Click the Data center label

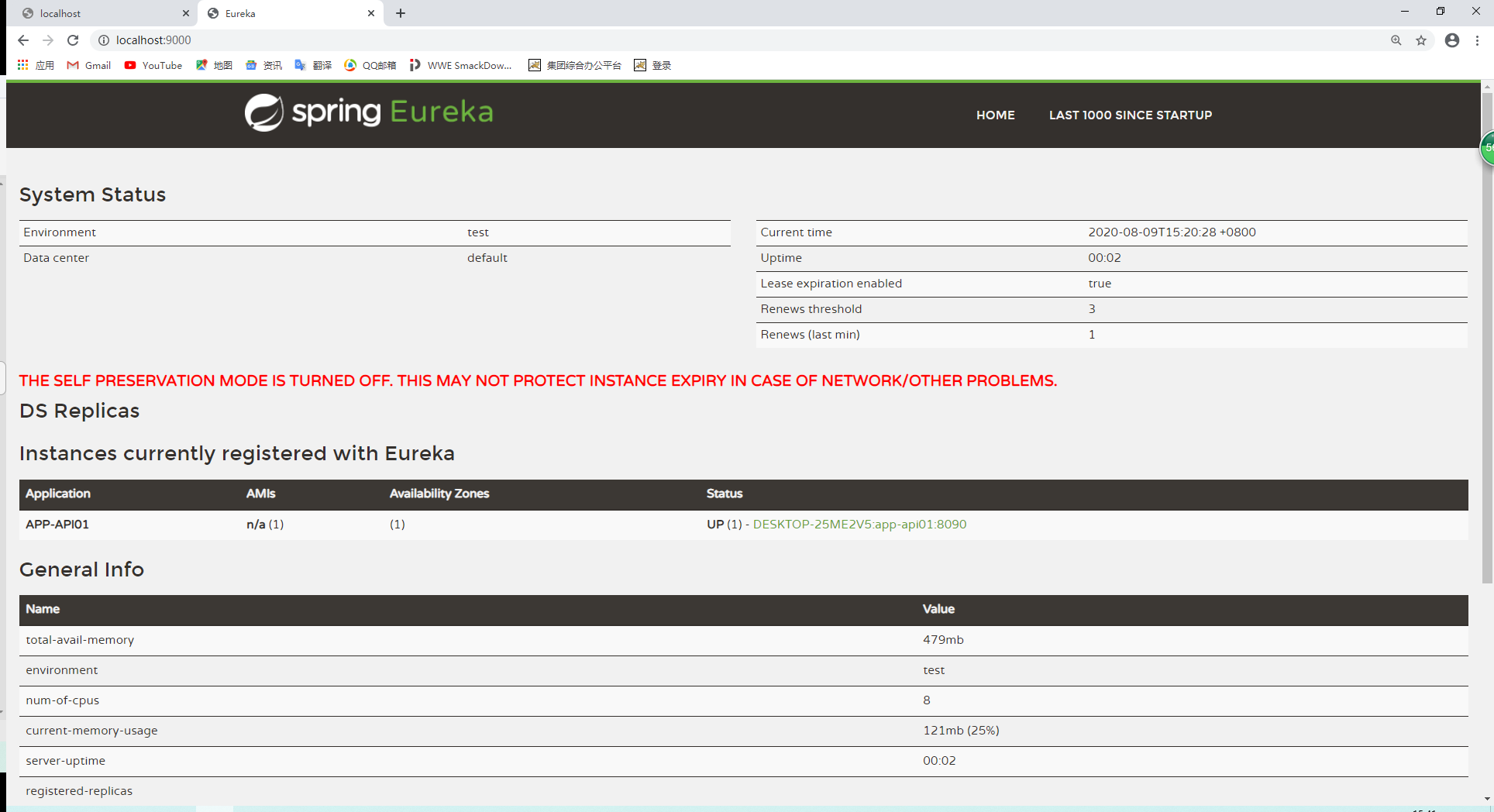[56, 258]
